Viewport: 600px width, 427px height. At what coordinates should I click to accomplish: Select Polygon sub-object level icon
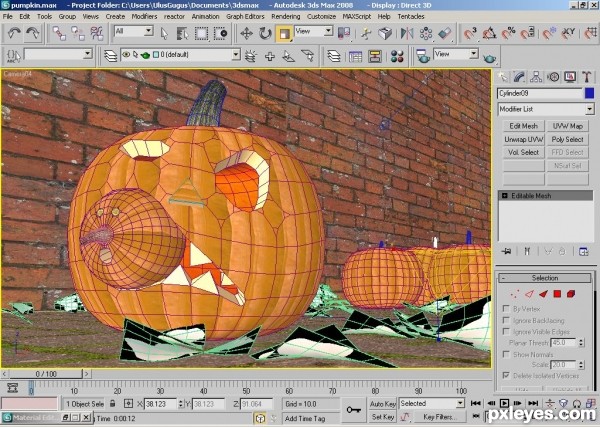click(557, 294)
